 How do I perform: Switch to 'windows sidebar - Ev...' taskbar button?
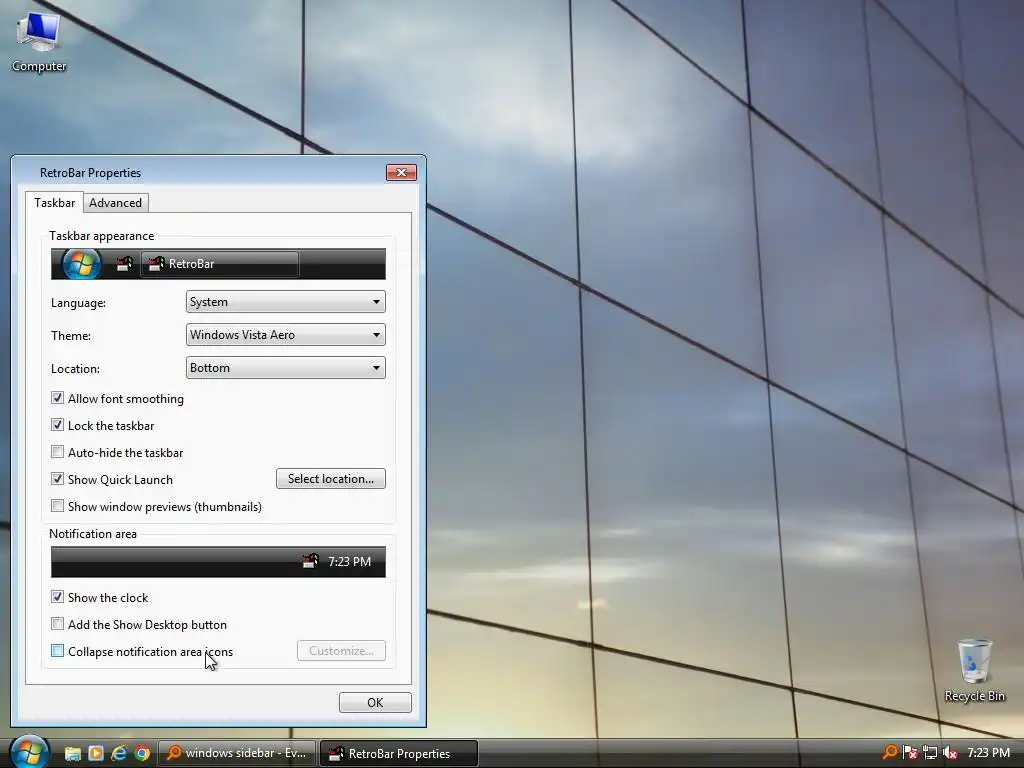point(237,754)
